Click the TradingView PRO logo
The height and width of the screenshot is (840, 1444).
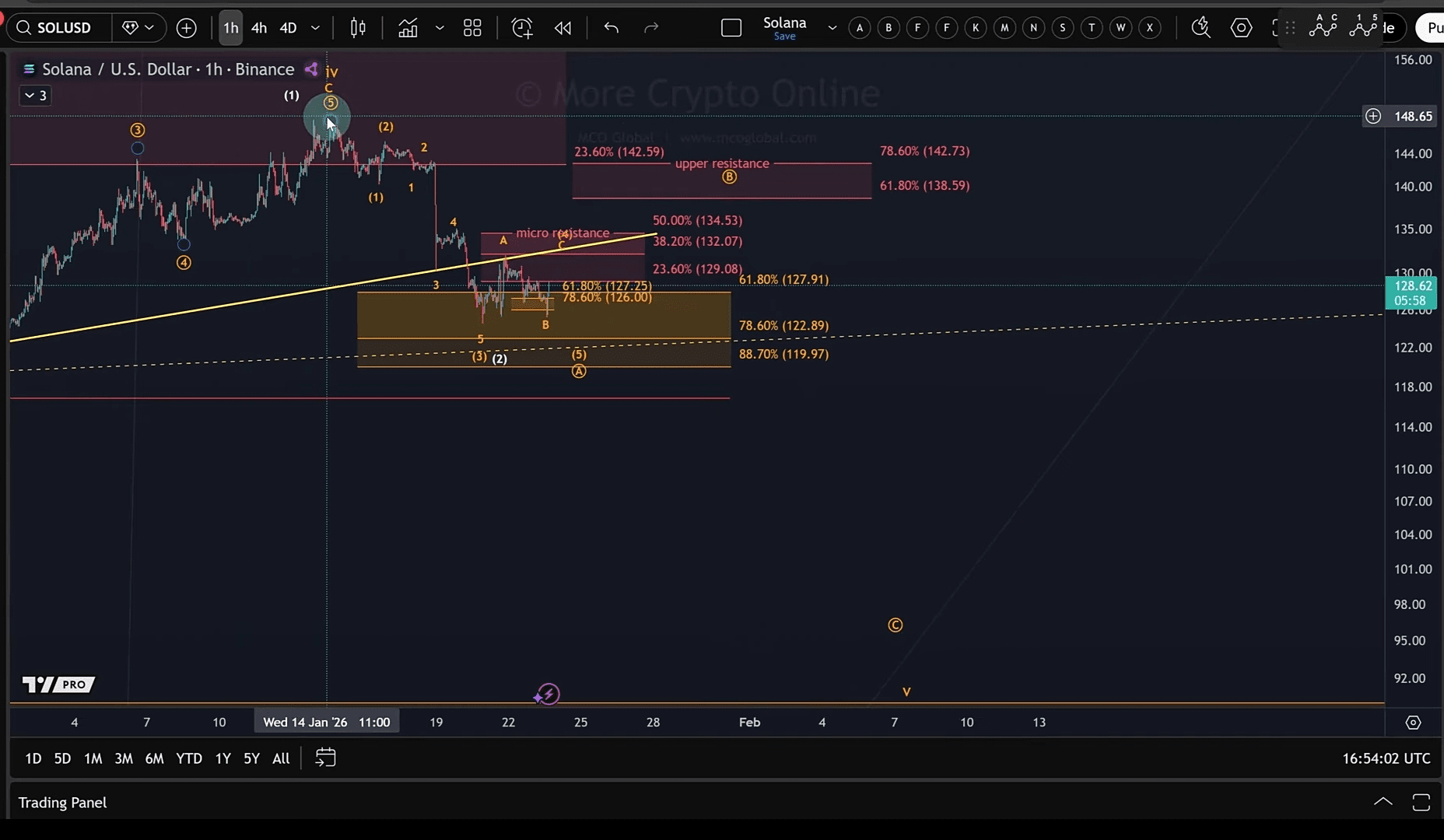point(58,684)
